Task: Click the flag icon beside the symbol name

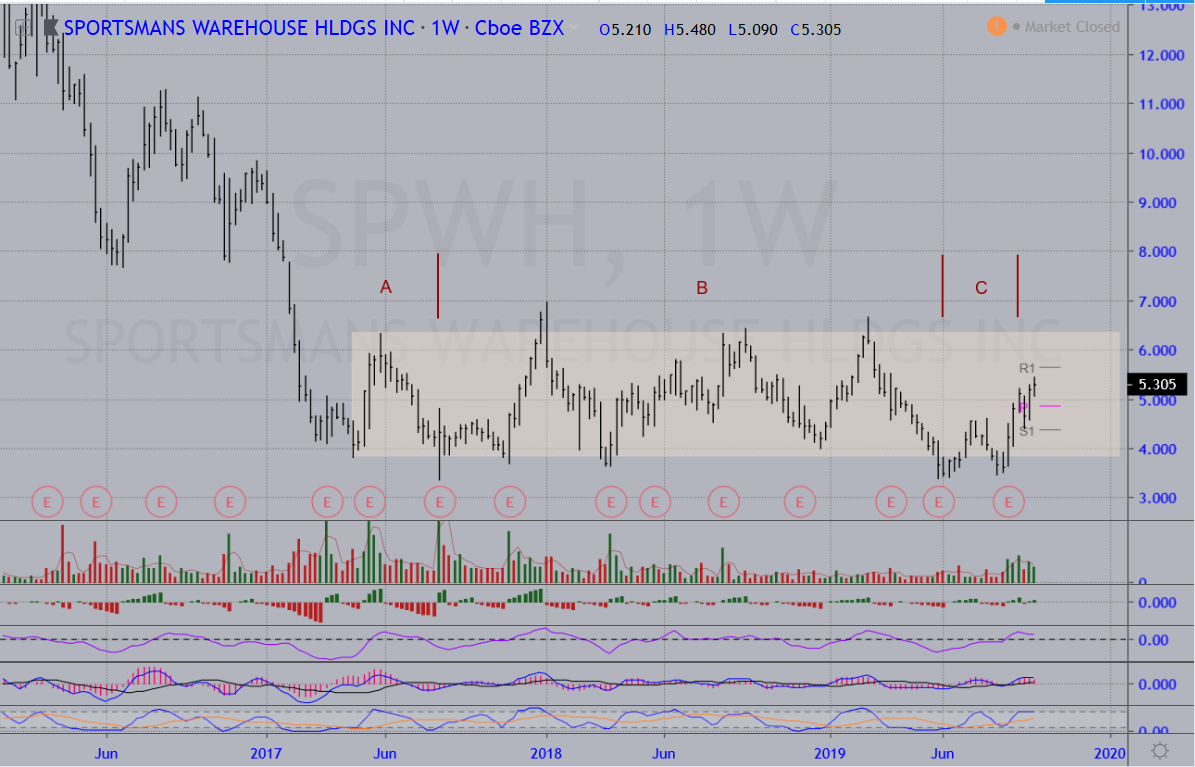Action: click(49, 28)
